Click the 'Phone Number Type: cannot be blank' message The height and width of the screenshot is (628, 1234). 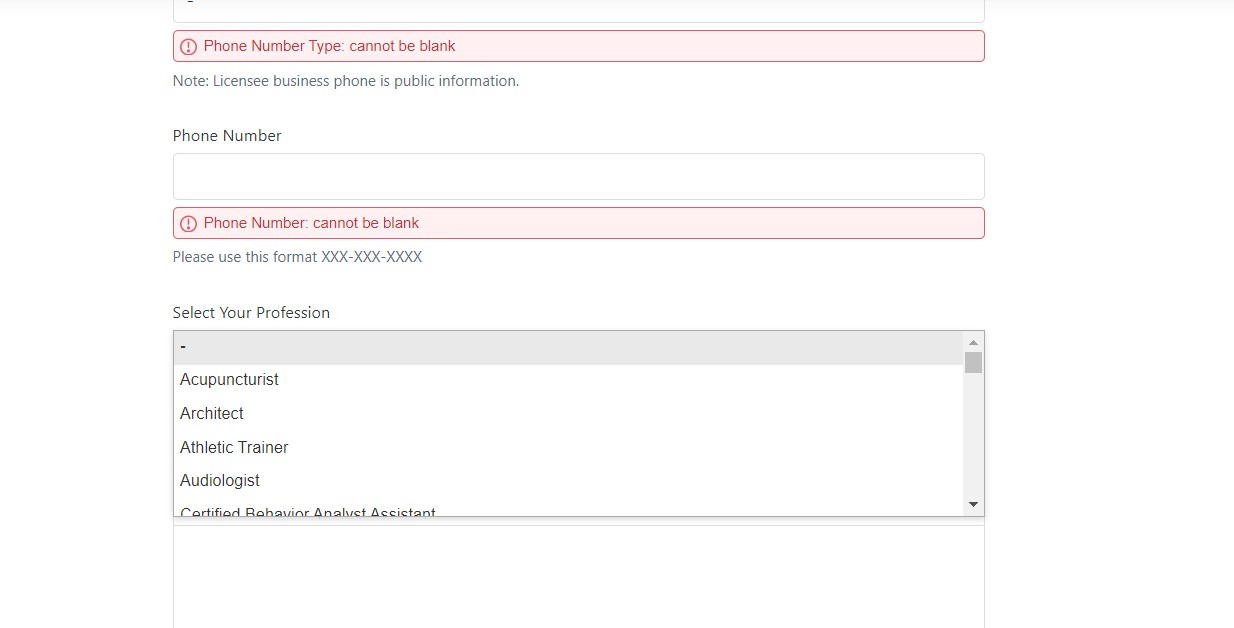[x=330, y=46]
